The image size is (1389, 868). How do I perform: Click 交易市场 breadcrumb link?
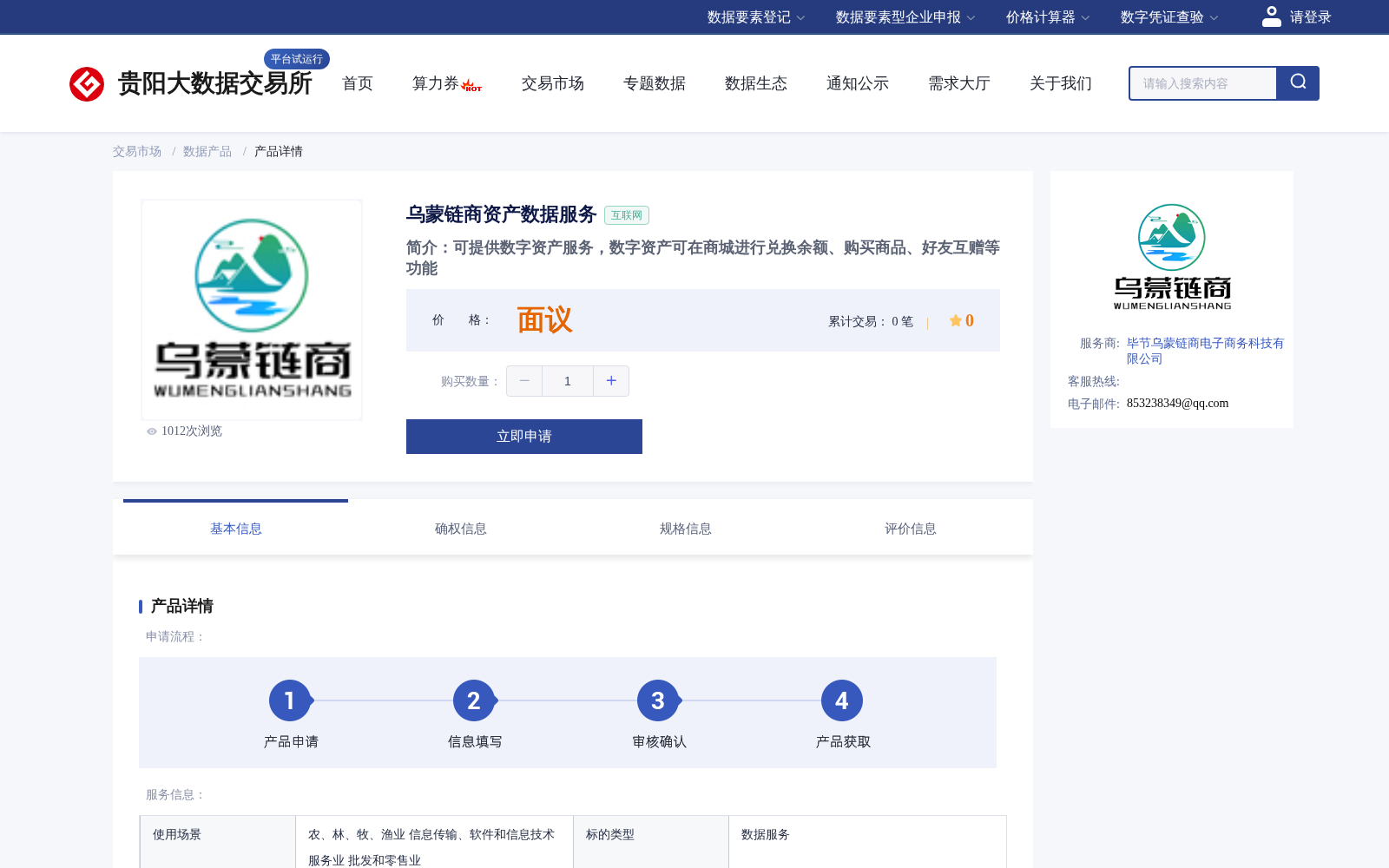[137, 152]
